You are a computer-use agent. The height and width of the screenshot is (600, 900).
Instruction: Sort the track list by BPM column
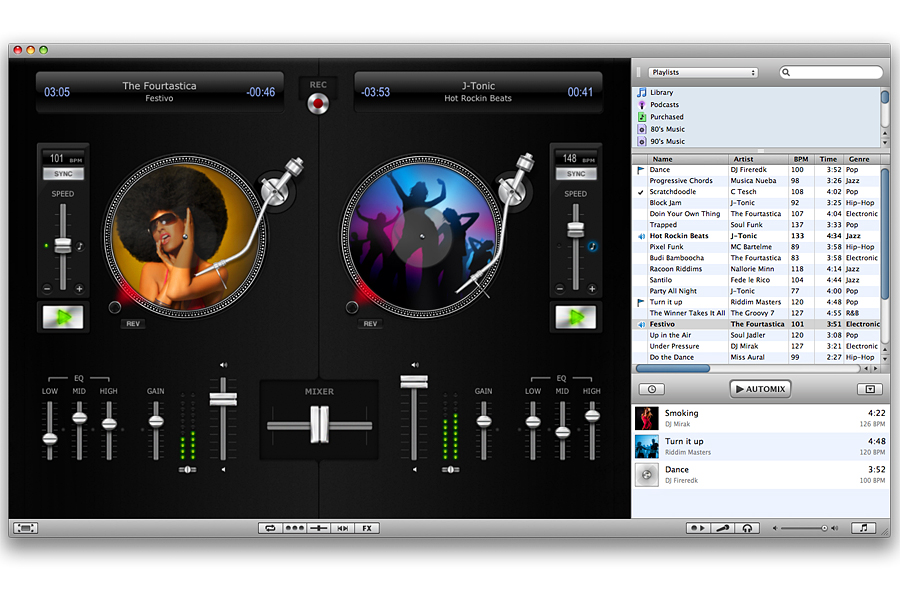(x=801, y=159)
